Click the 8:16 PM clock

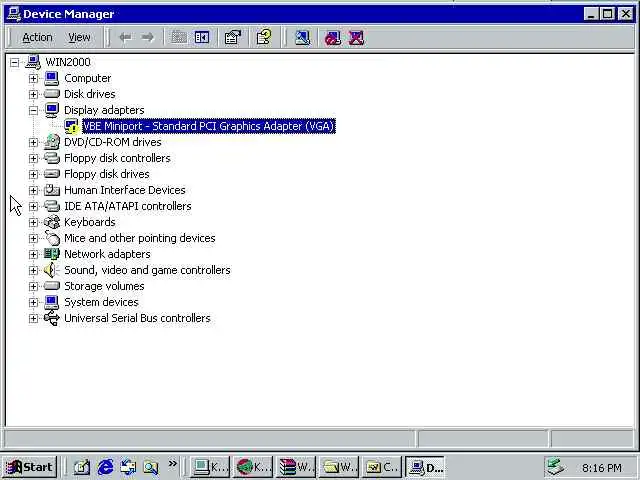click(602, 468)
